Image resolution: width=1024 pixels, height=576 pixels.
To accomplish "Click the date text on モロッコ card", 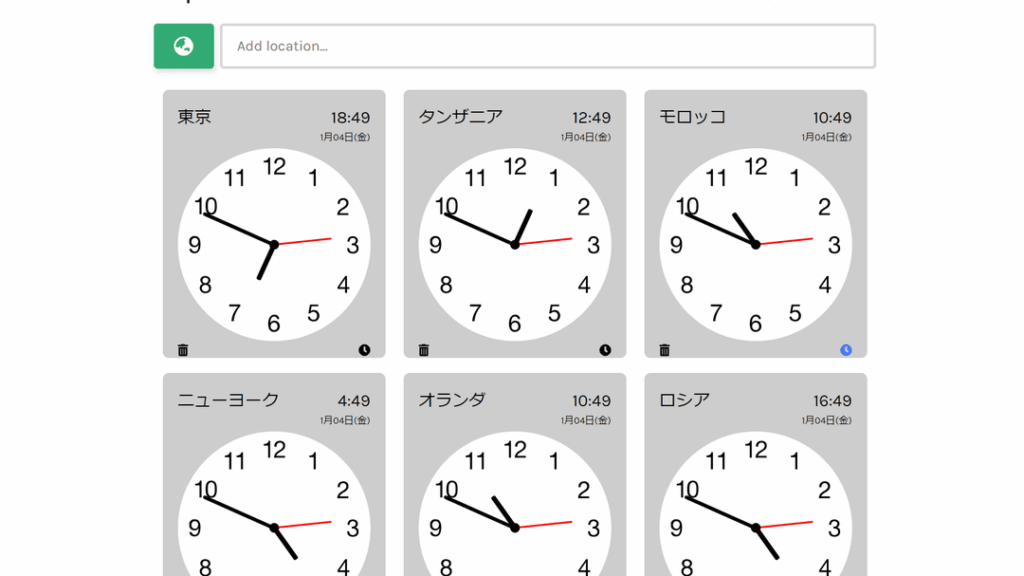I will pos(826,137).
